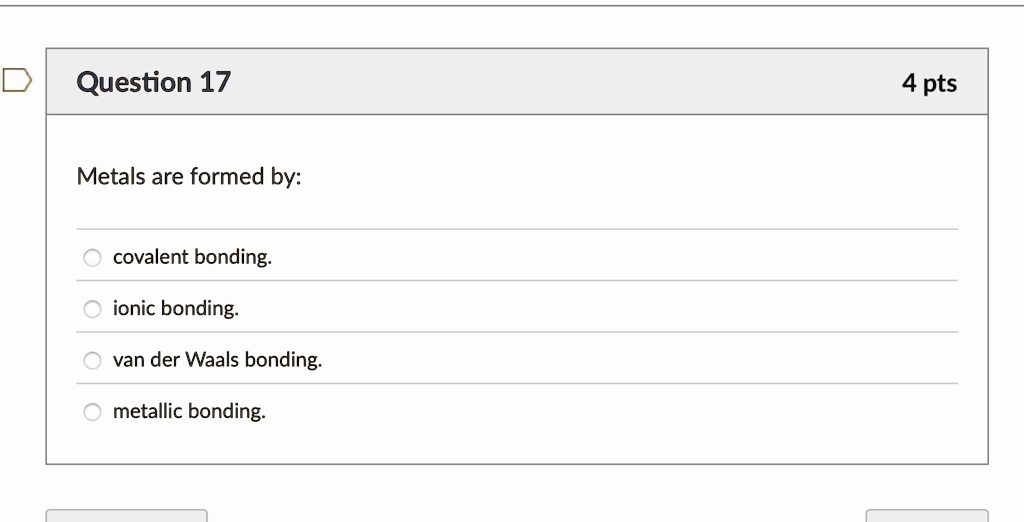Click the number '17' in the question title
Screen dimensions: 1024x522
(215, 82)
